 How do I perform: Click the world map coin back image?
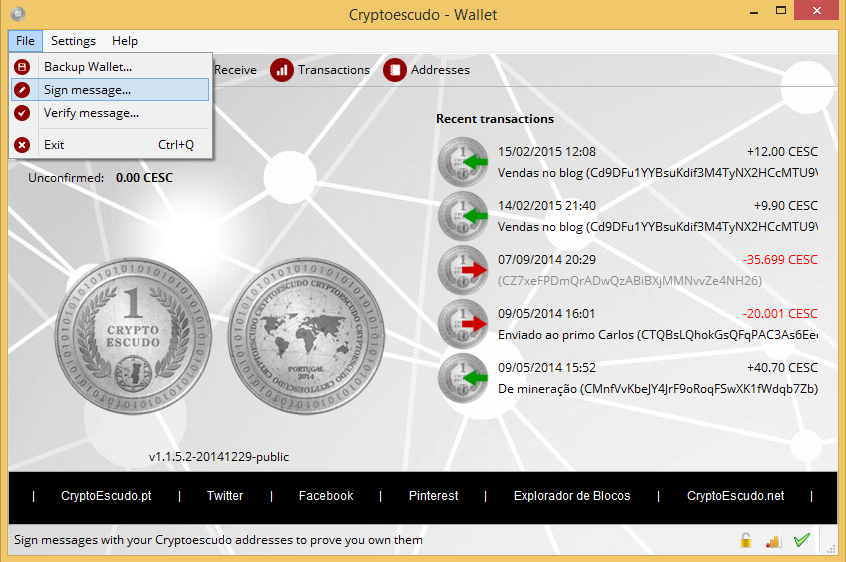(306, 337)
